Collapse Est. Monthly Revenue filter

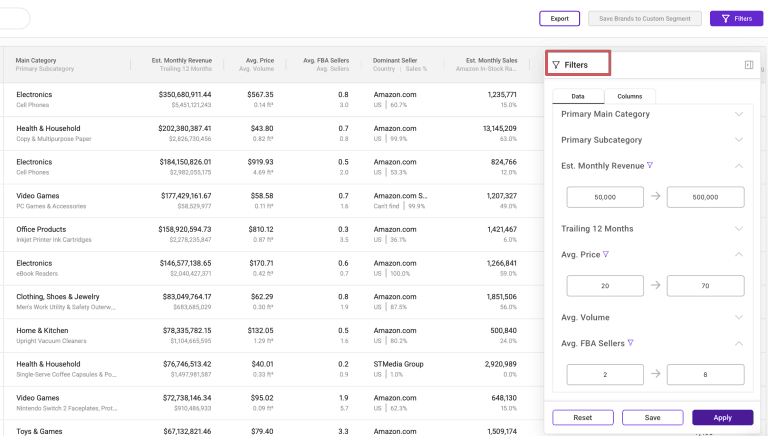pyautogui.click(x=739, y=166)
